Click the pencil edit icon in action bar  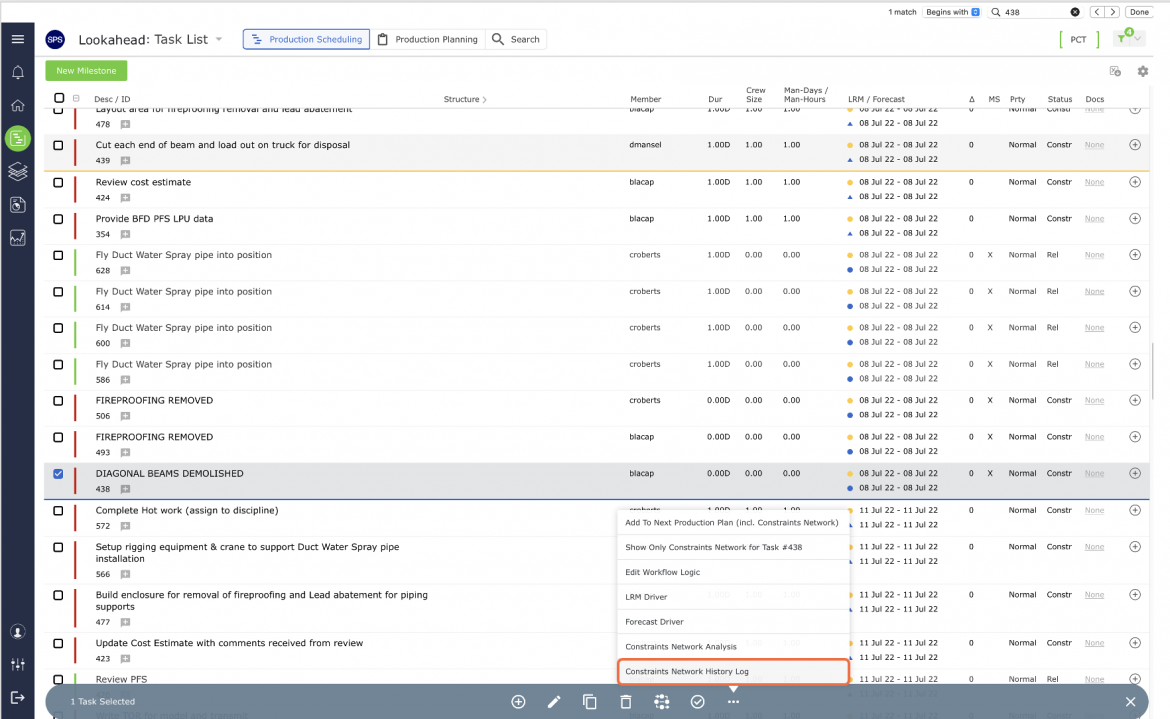554,701
